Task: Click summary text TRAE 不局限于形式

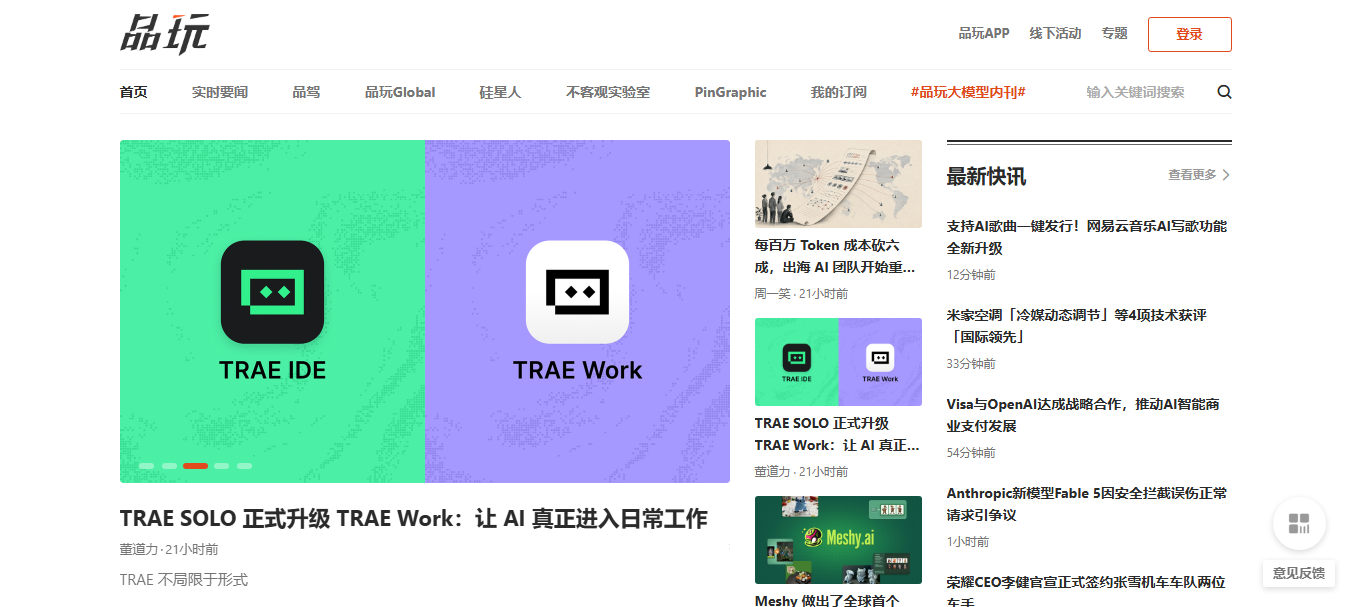Action: 184,579
